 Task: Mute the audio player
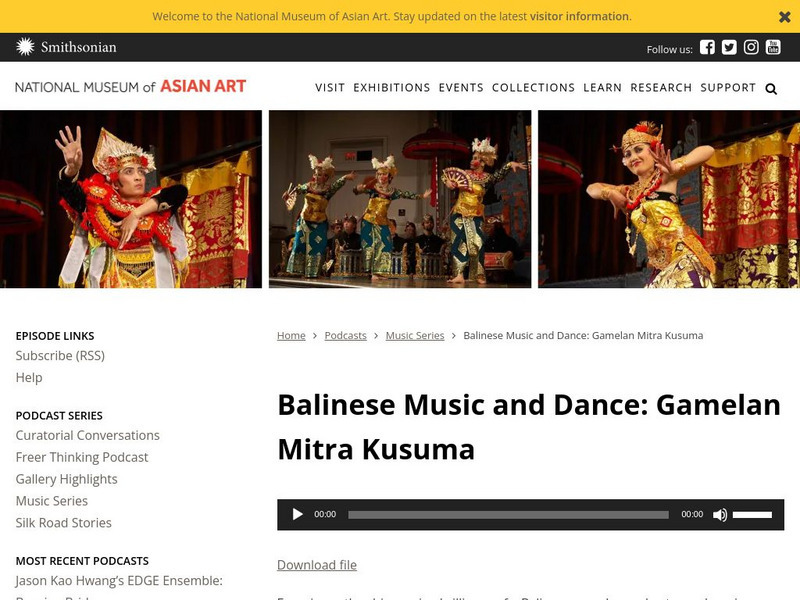(x=721, y=514)
